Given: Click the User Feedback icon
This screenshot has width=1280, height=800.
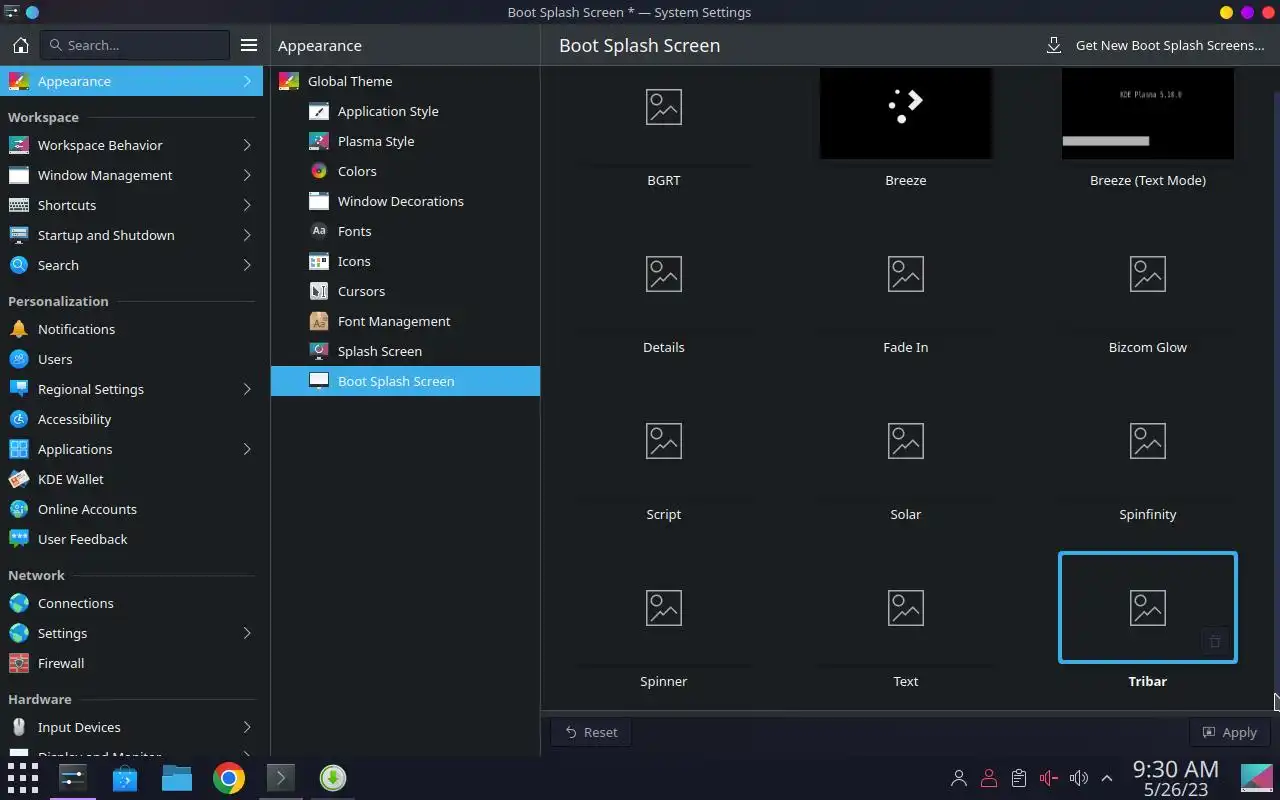Looking at the screenshot, I should (18, 539).
